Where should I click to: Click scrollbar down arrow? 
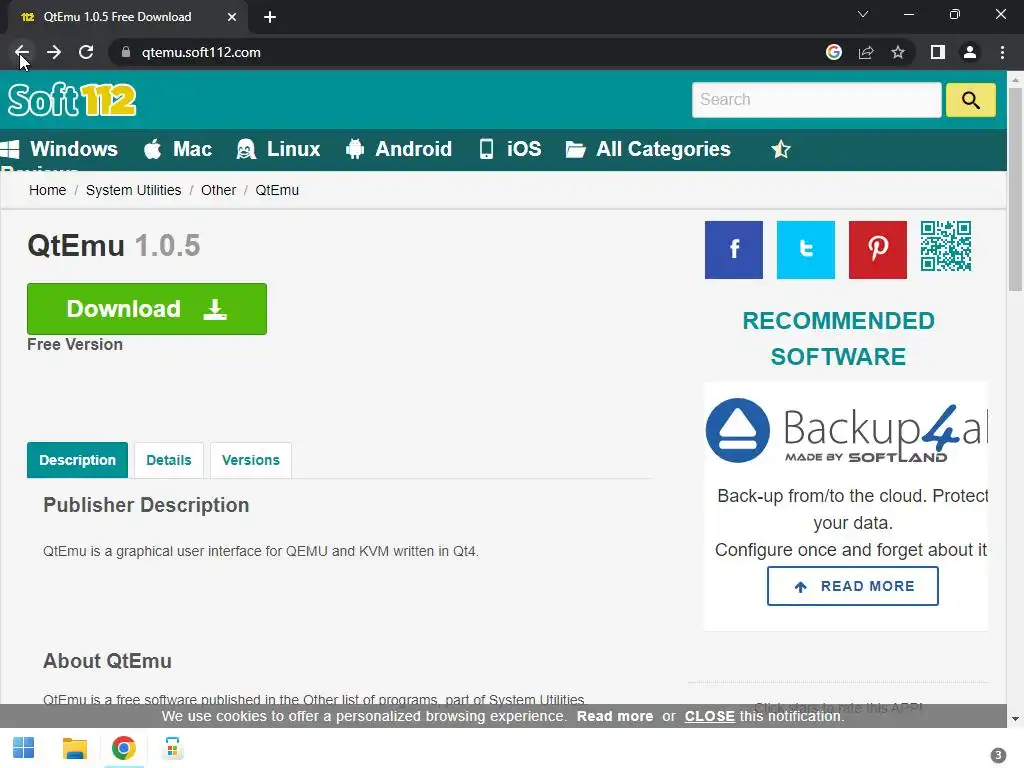[x=1015, y=719]
